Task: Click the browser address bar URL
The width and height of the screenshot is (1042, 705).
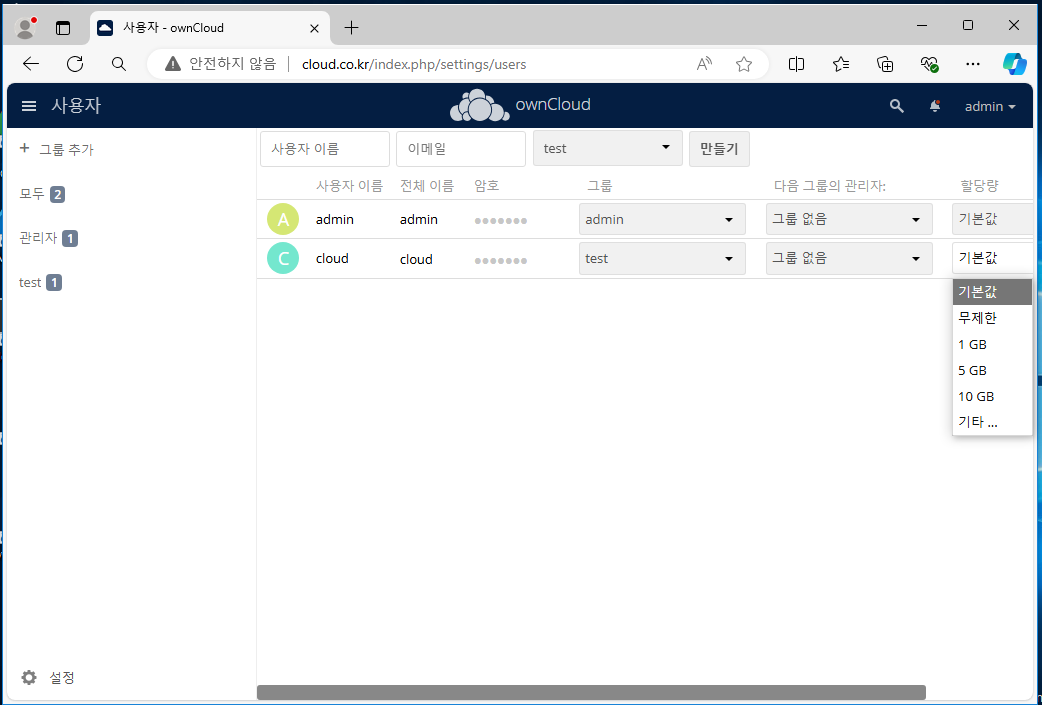Action: coord(414,64)
